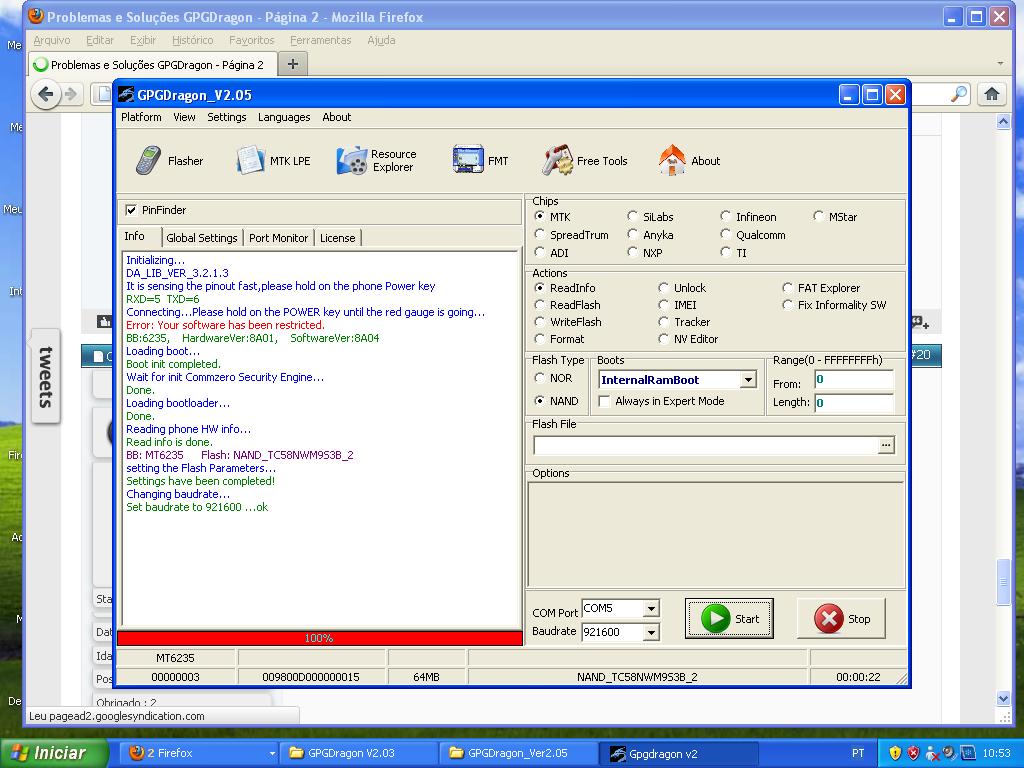The width and height of the screenshot is (1024, 768).
Task: Select the NV Editor action
Action: click(664, 339)
